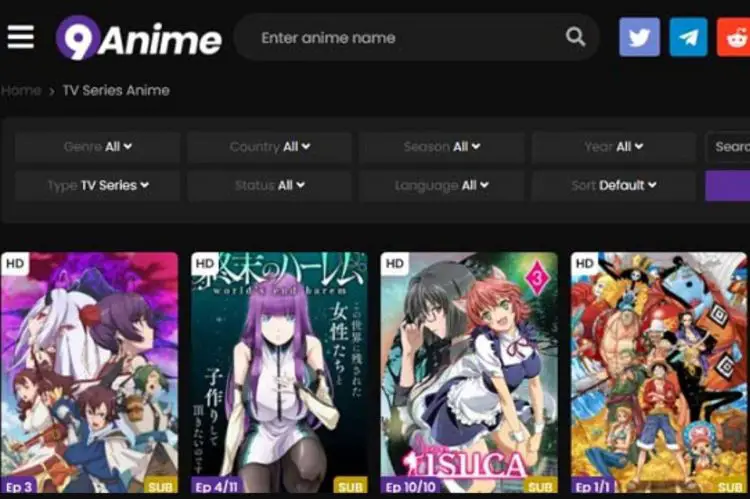Go to Home breadcrumb link
This screenshot has height=499, width=750.
(x=21, y=90)
